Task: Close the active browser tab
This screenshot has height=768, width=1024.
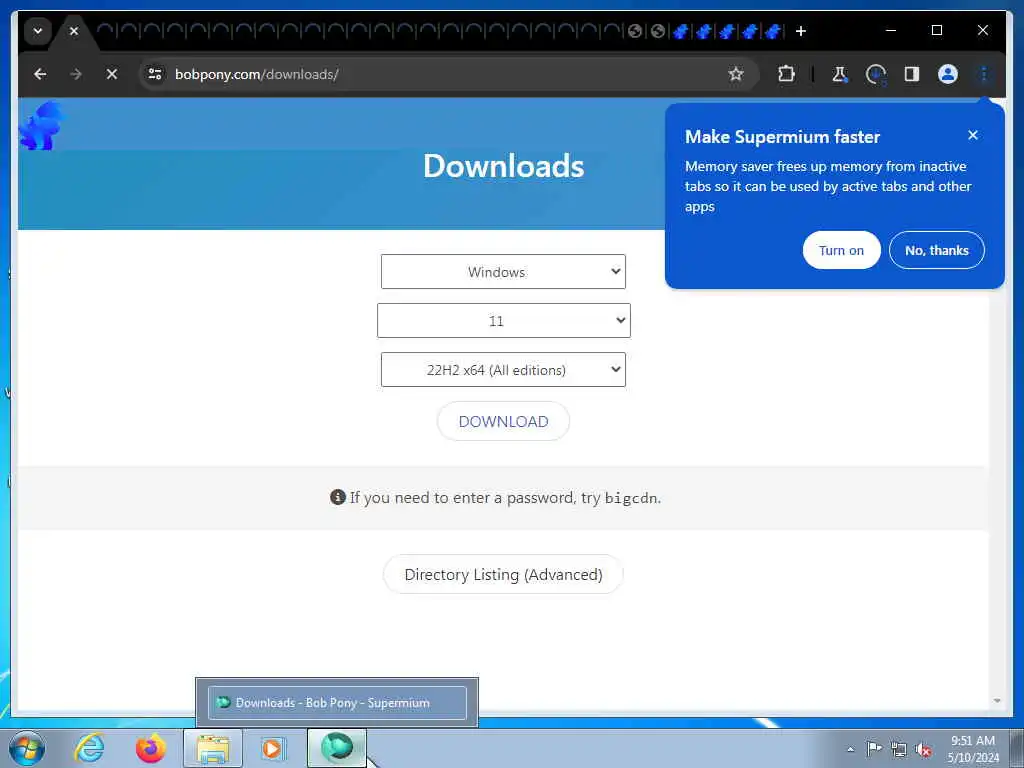Action: tap(74, 31)
